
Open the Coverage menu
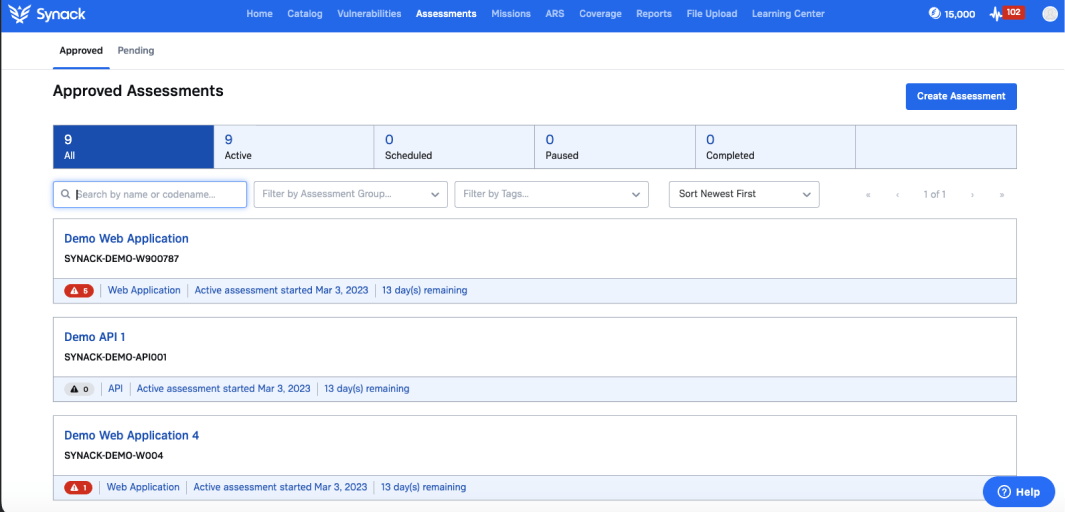(x=600, y=14)
